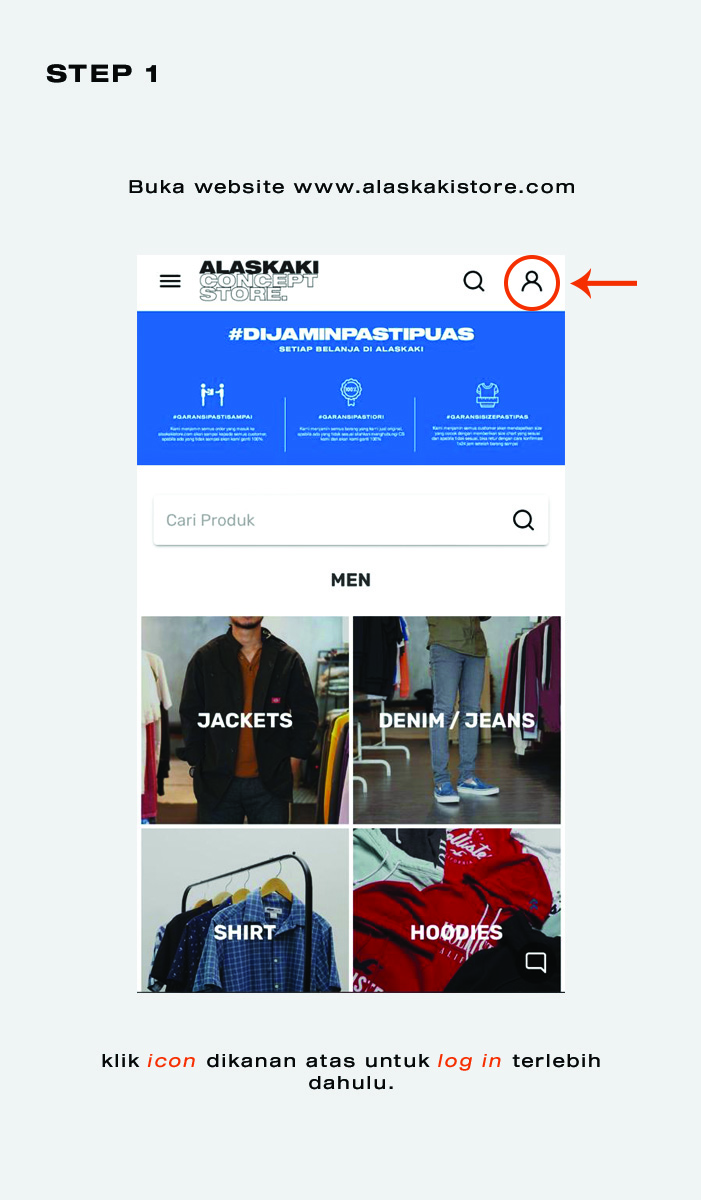Viewport: 701px width, 1200px height.
Task: Click the magnifier inside Cari Produk box
Action: pyautogui.click(x=523, y=520)
